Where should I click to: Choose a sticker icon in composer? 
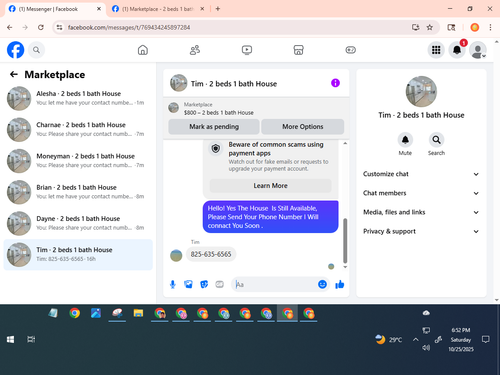pyautogui.click(x=204, y=284)
